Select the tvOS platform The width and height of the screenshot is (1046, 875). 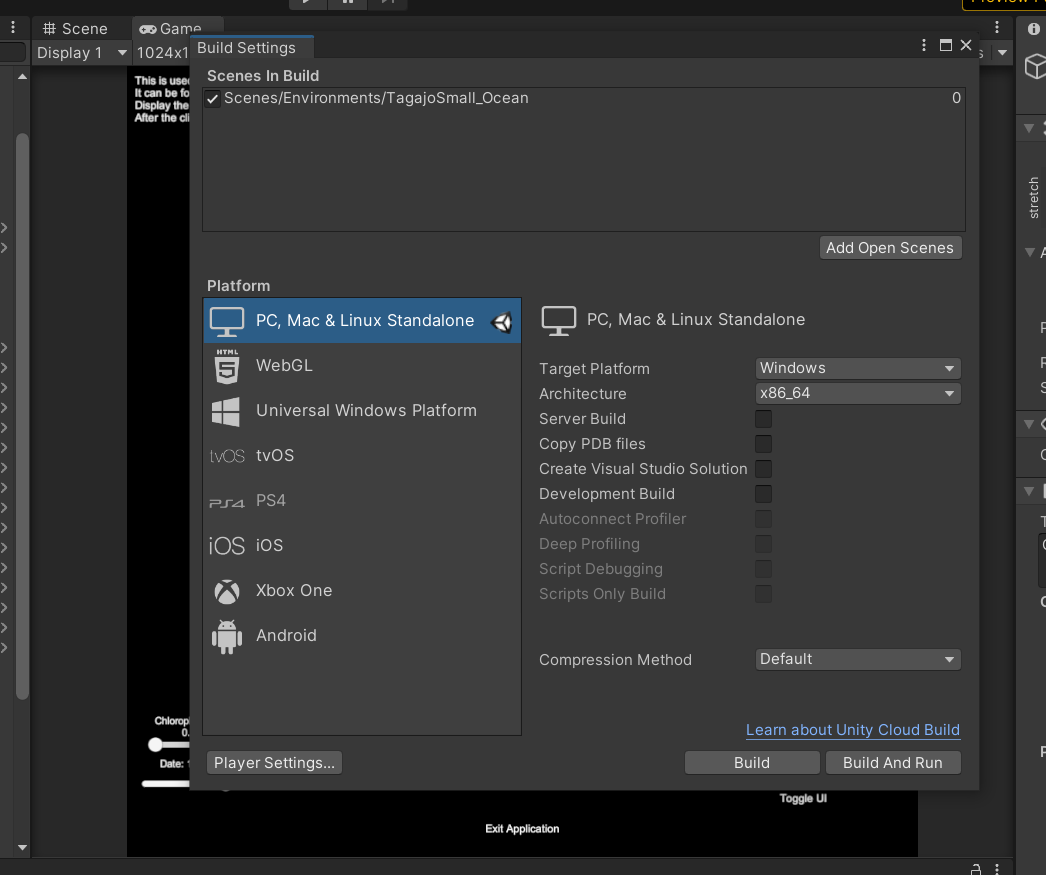pos(362,456)
